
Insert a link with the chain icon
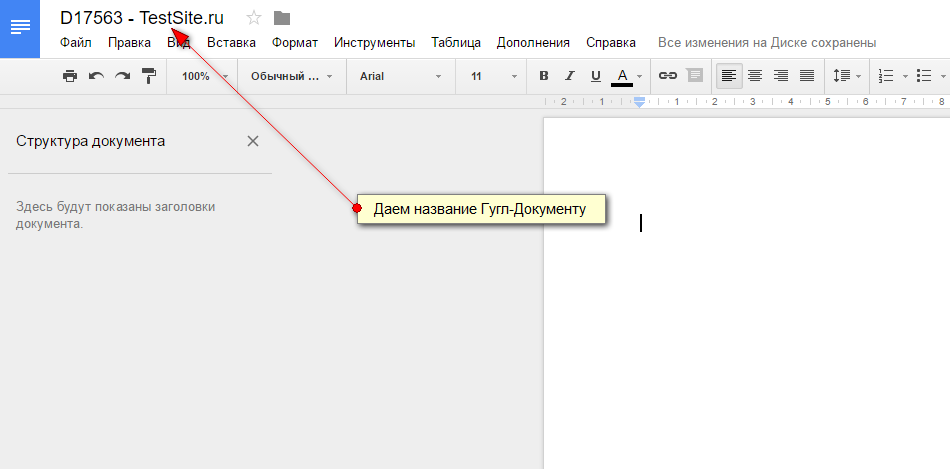tap(667, 76)
